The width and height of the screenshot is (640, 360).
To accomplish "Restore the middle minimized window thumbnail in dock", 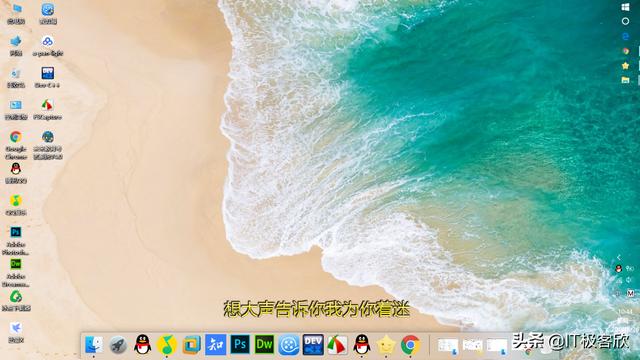I will tap(473, 346).
